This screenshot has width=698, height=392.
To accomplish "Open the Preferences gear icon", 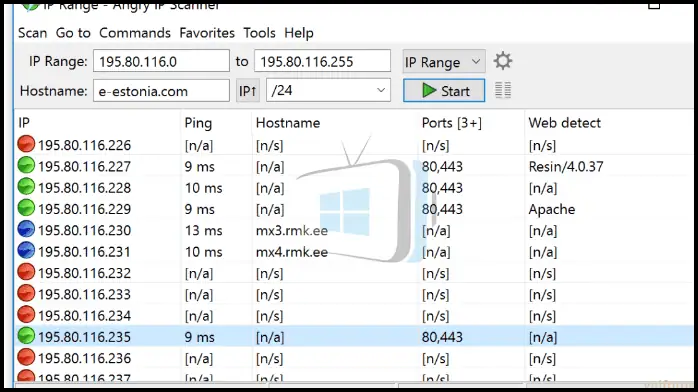I will click(503, 61).
